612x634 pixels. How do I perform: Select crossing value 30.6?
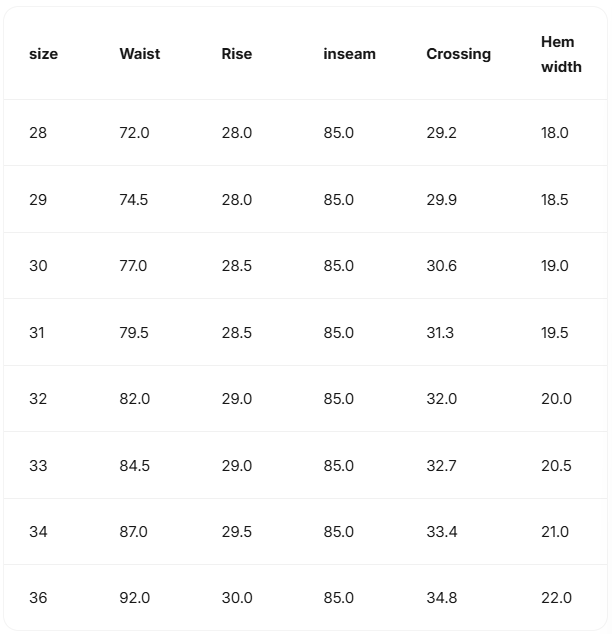point(441,266)
